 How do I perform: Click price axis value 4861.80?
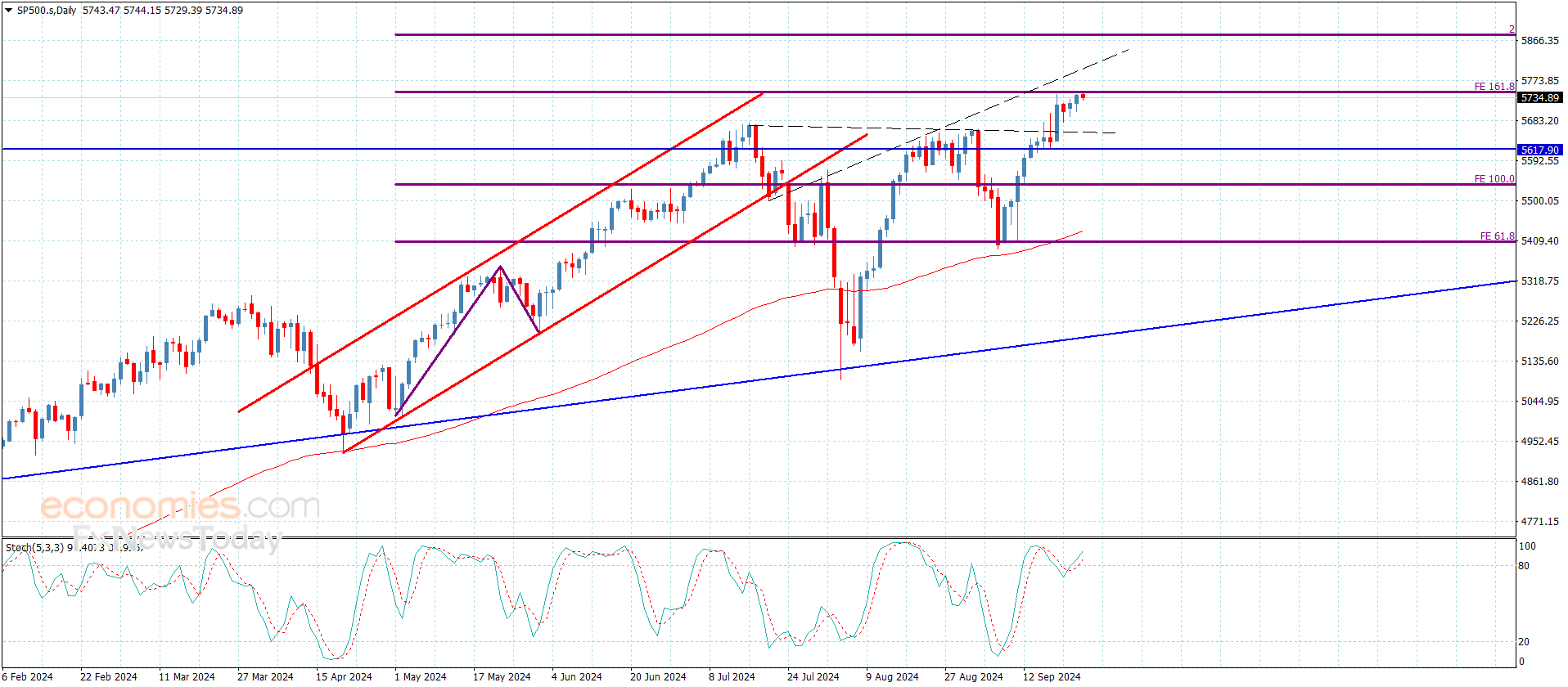click(1539, 482)
